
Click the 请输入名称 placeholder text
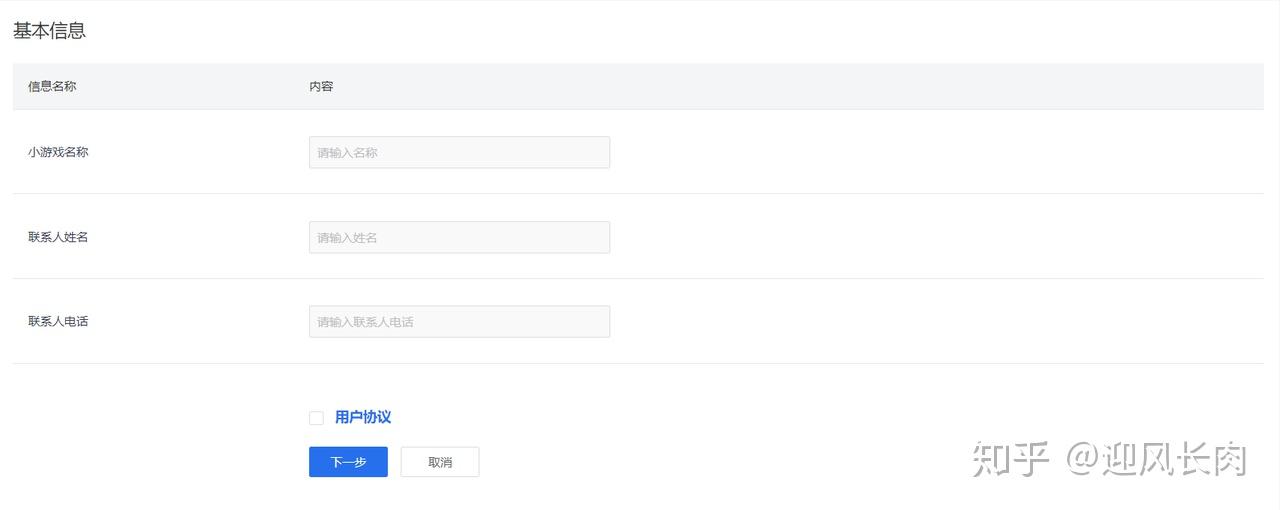[347, 153]
